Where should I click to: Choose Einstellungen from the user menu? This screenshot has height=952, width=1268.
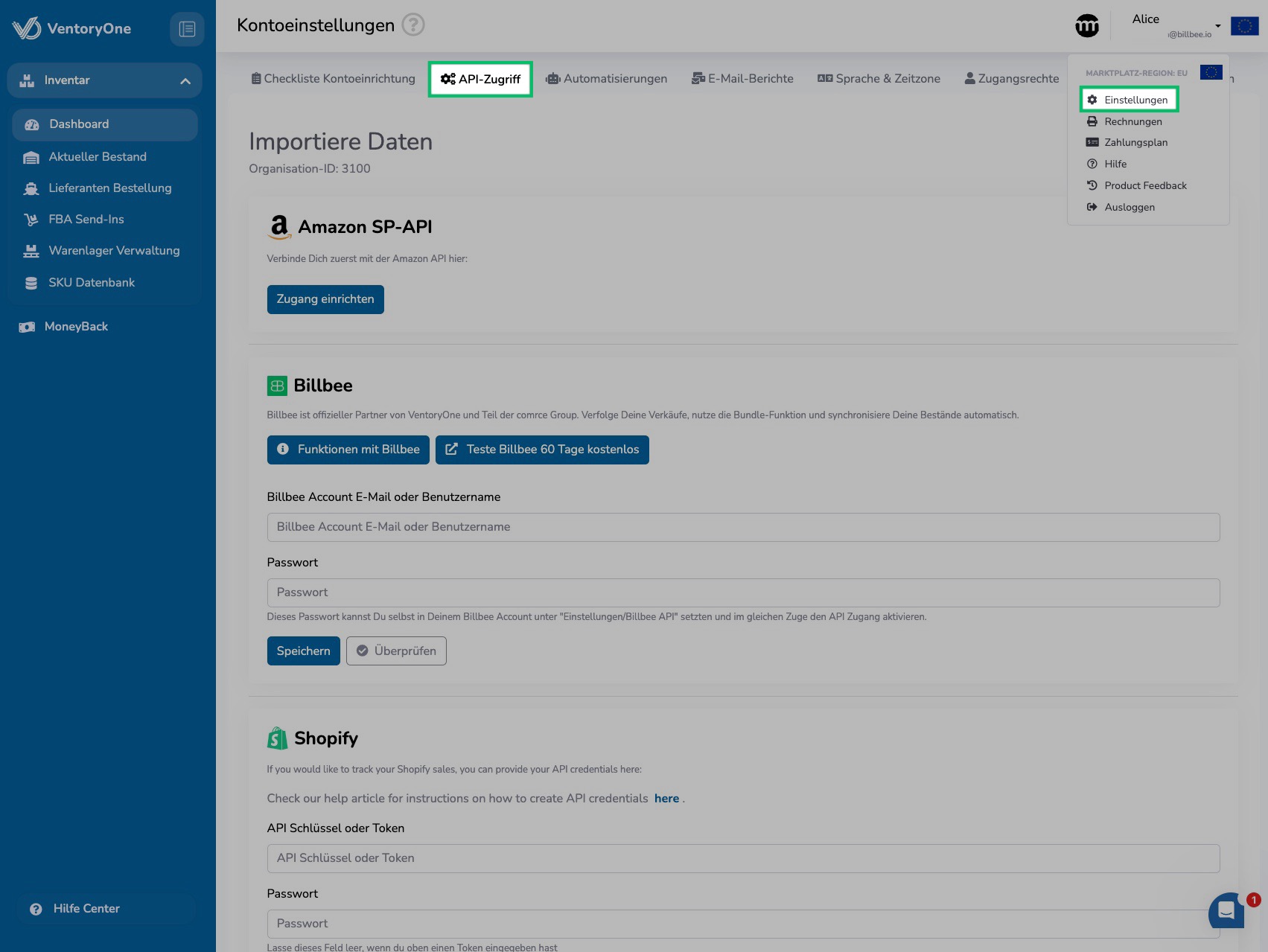pos(1129,100)
